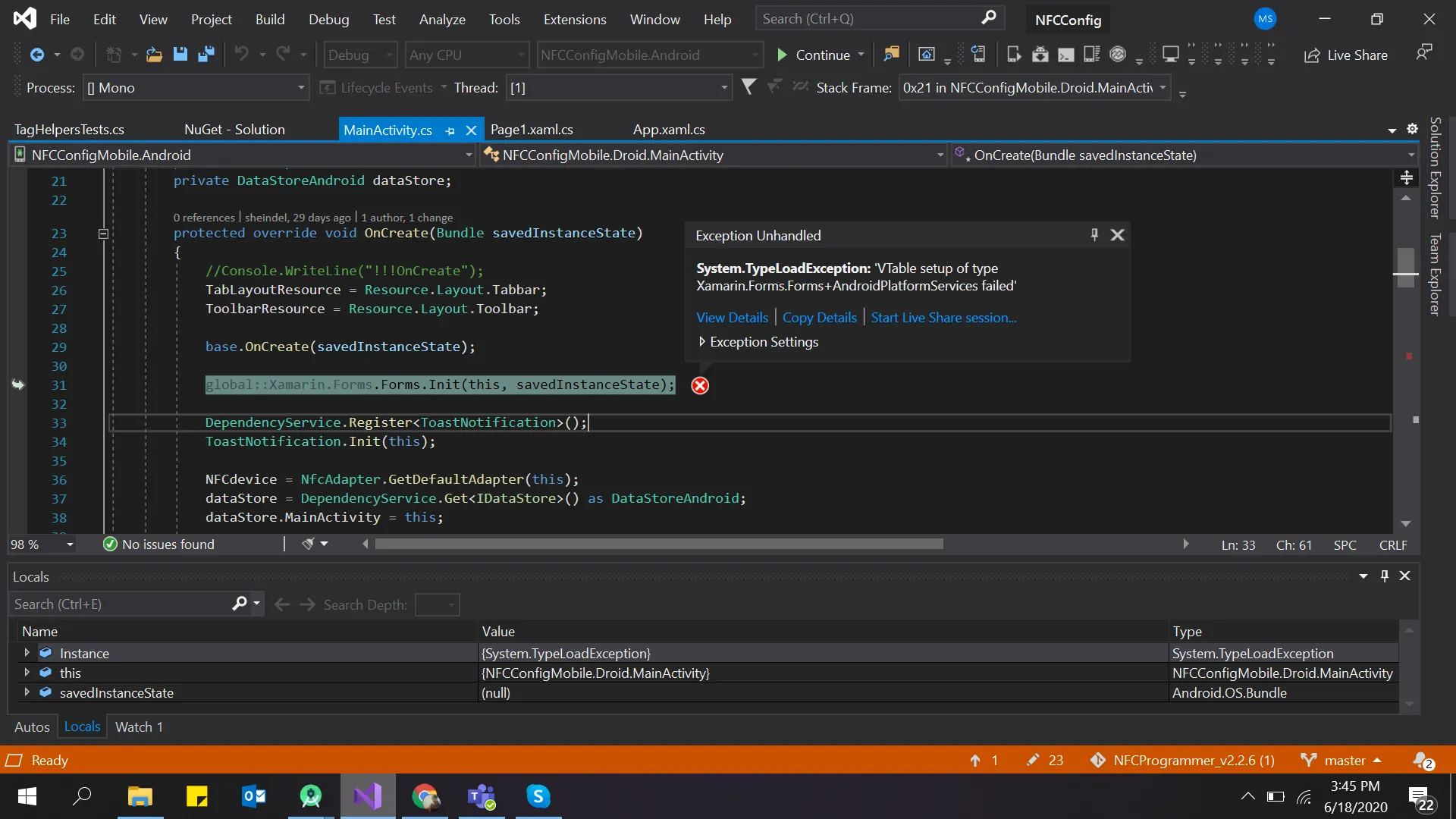Click the red exception error icon

tap(700, 385)
